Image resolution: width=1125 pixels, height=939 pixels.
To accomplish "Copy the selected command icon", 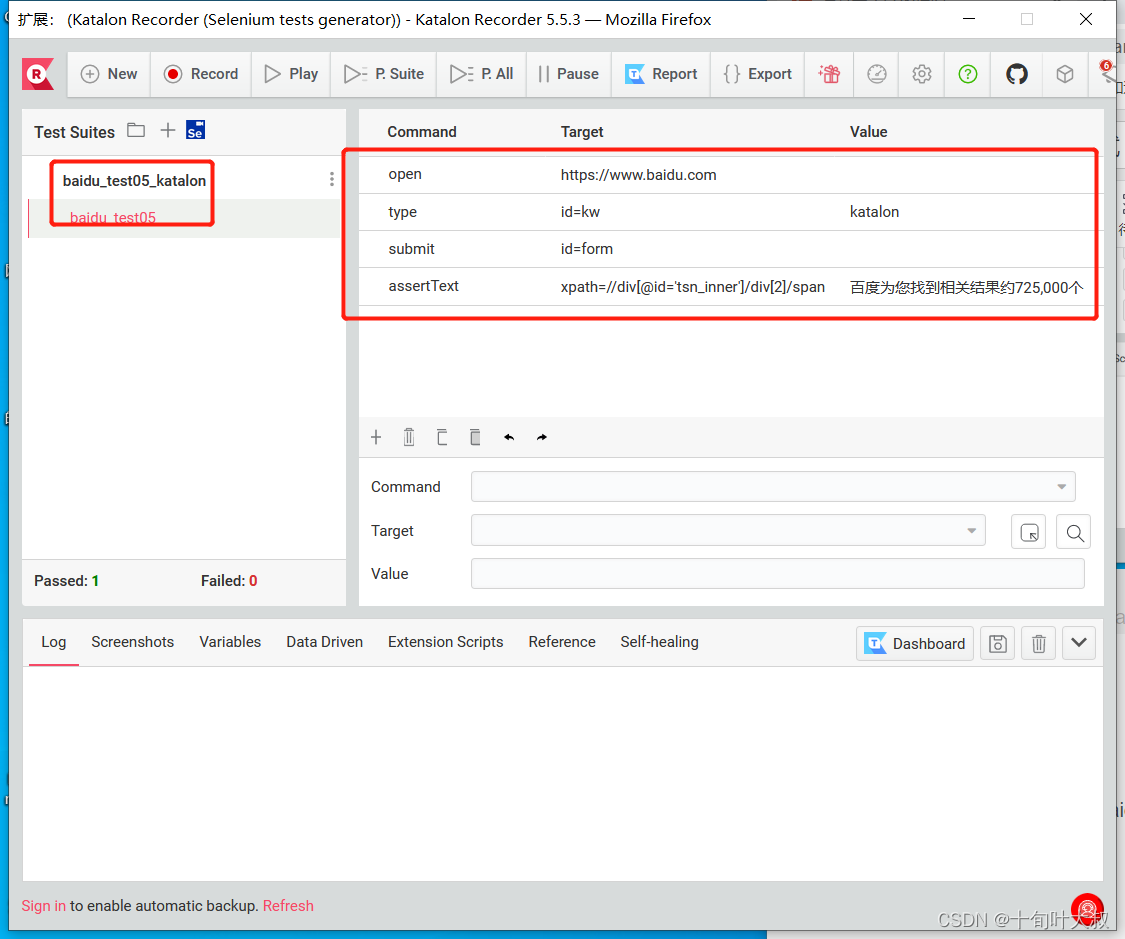I will pyautogui.click(x=442, y=438).
